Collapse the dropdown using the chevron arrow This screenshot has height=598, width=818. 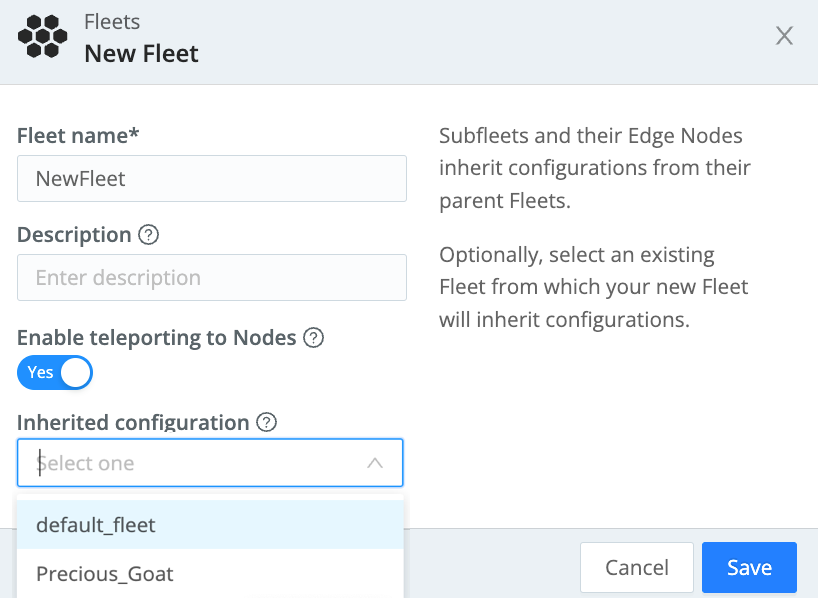coord(375,462)
